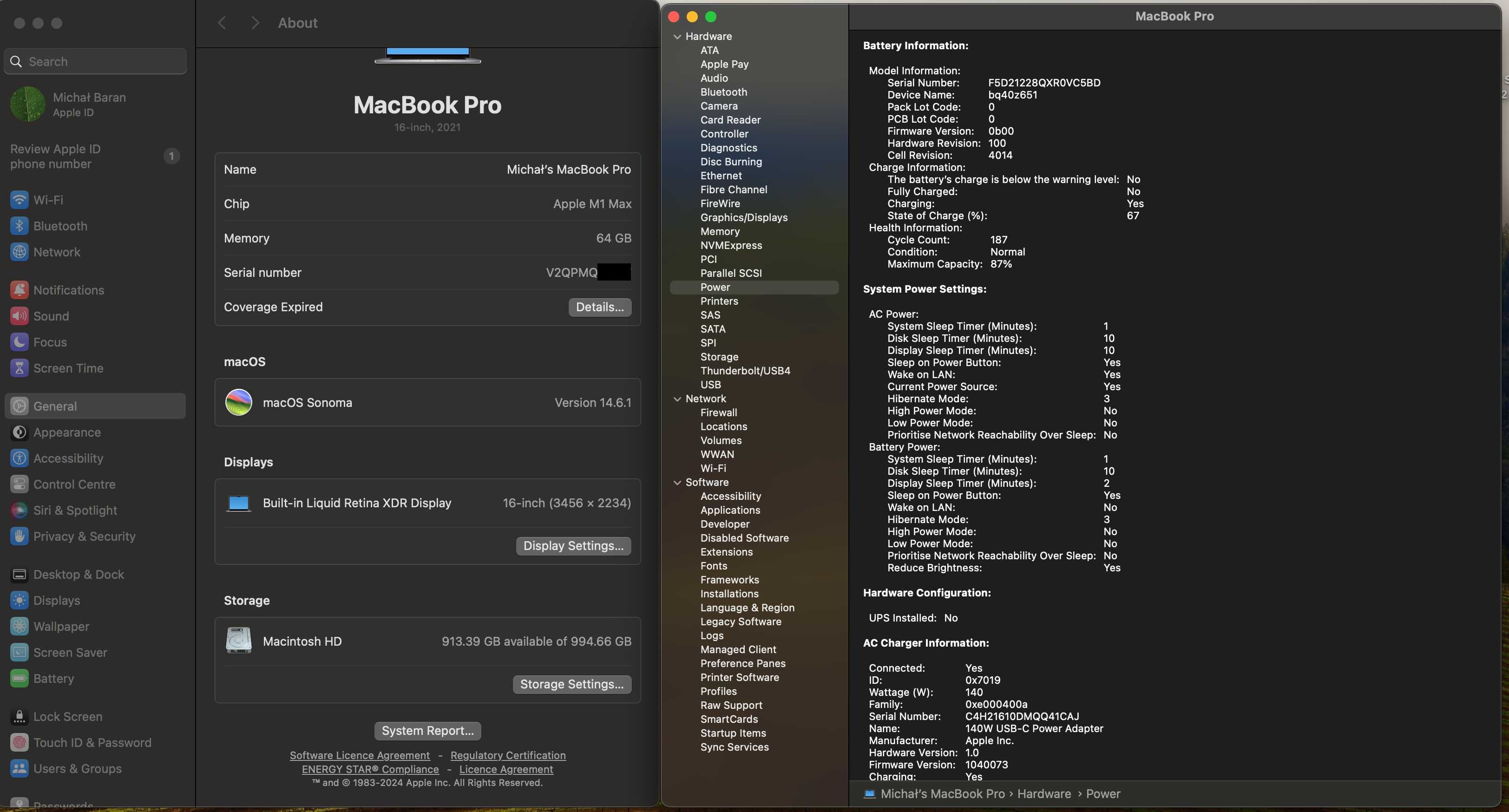Select Printers in the Hardware list

(719, 301)
